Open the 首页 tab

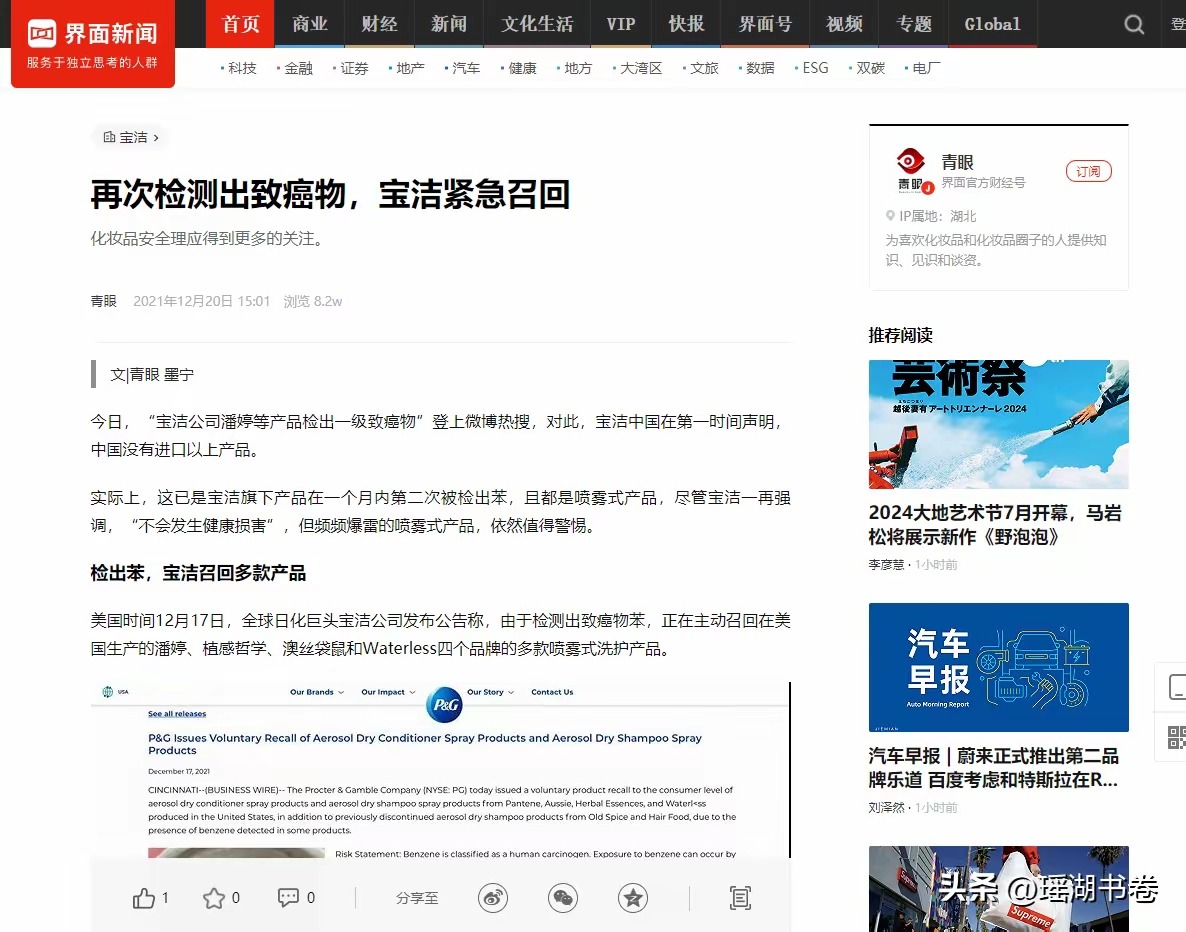pyautogui.click(x=241, y=24)
